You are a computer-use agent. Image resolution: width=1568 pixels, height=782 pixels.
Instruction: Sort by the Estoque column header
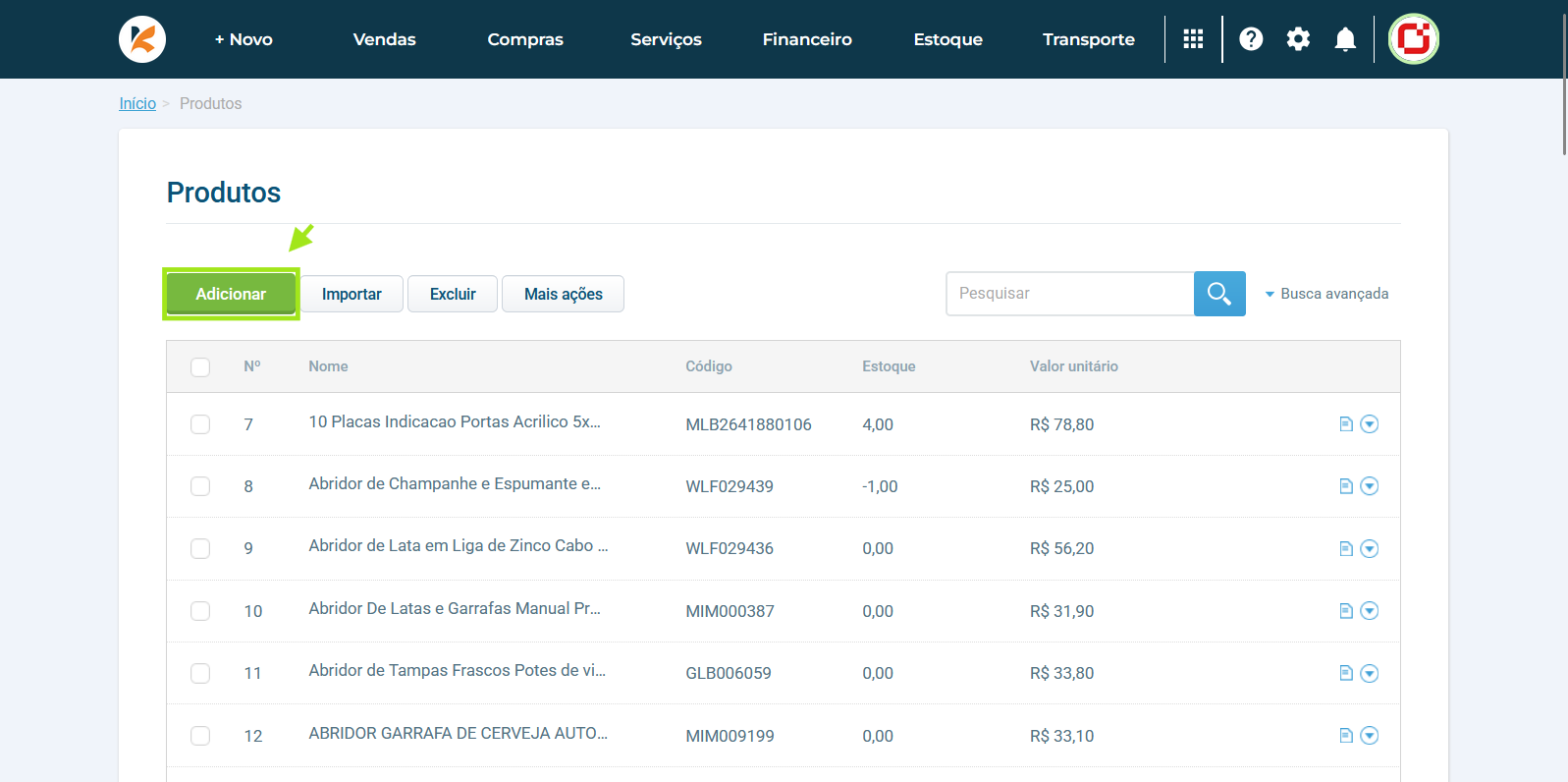tap(889, 366)
